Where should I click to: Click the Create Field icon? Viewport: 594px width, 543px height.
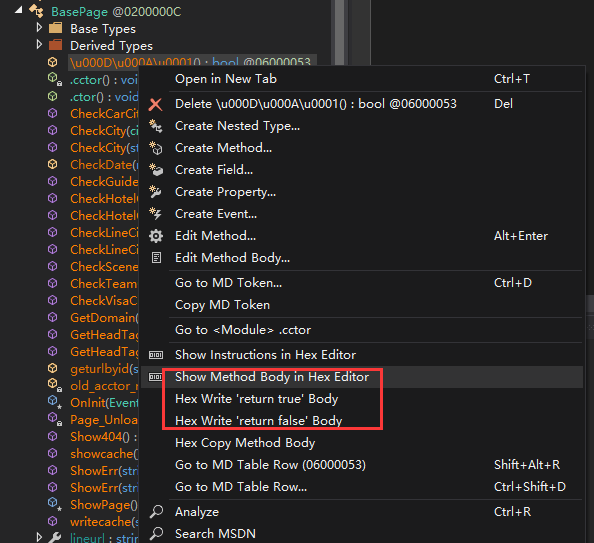coord(155,170)
